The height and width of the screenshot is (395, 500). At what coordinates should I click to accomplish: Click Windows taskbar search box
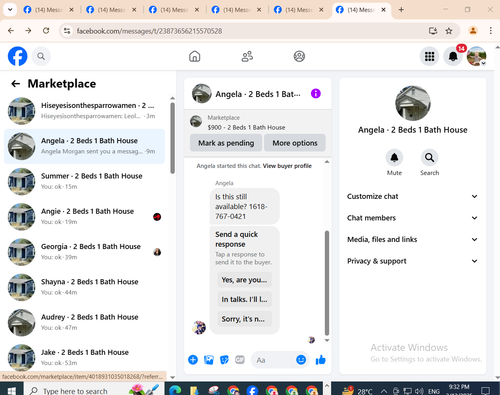coord(94,390)
